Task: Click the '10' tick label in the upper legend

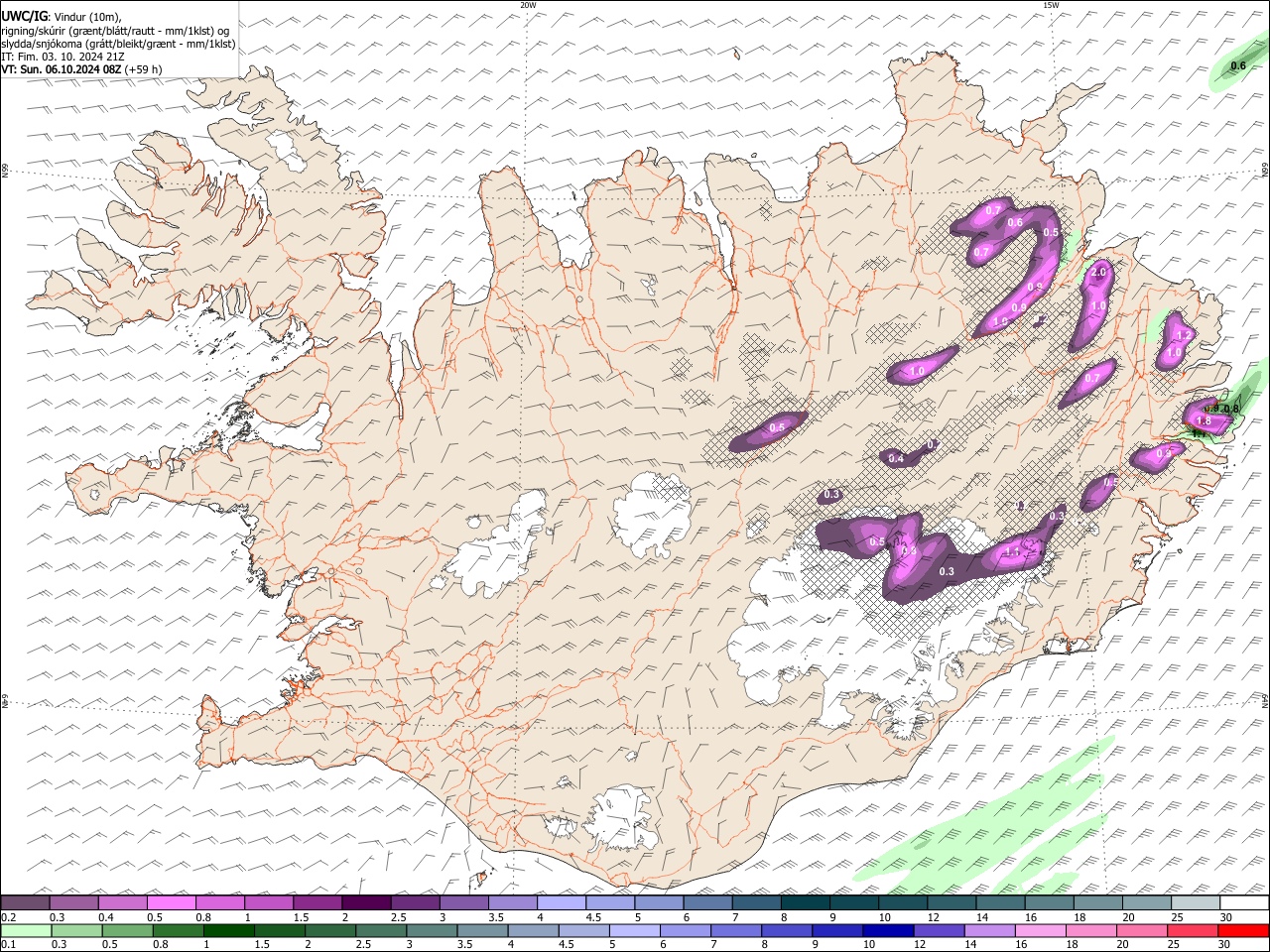Action: (884, 916)
